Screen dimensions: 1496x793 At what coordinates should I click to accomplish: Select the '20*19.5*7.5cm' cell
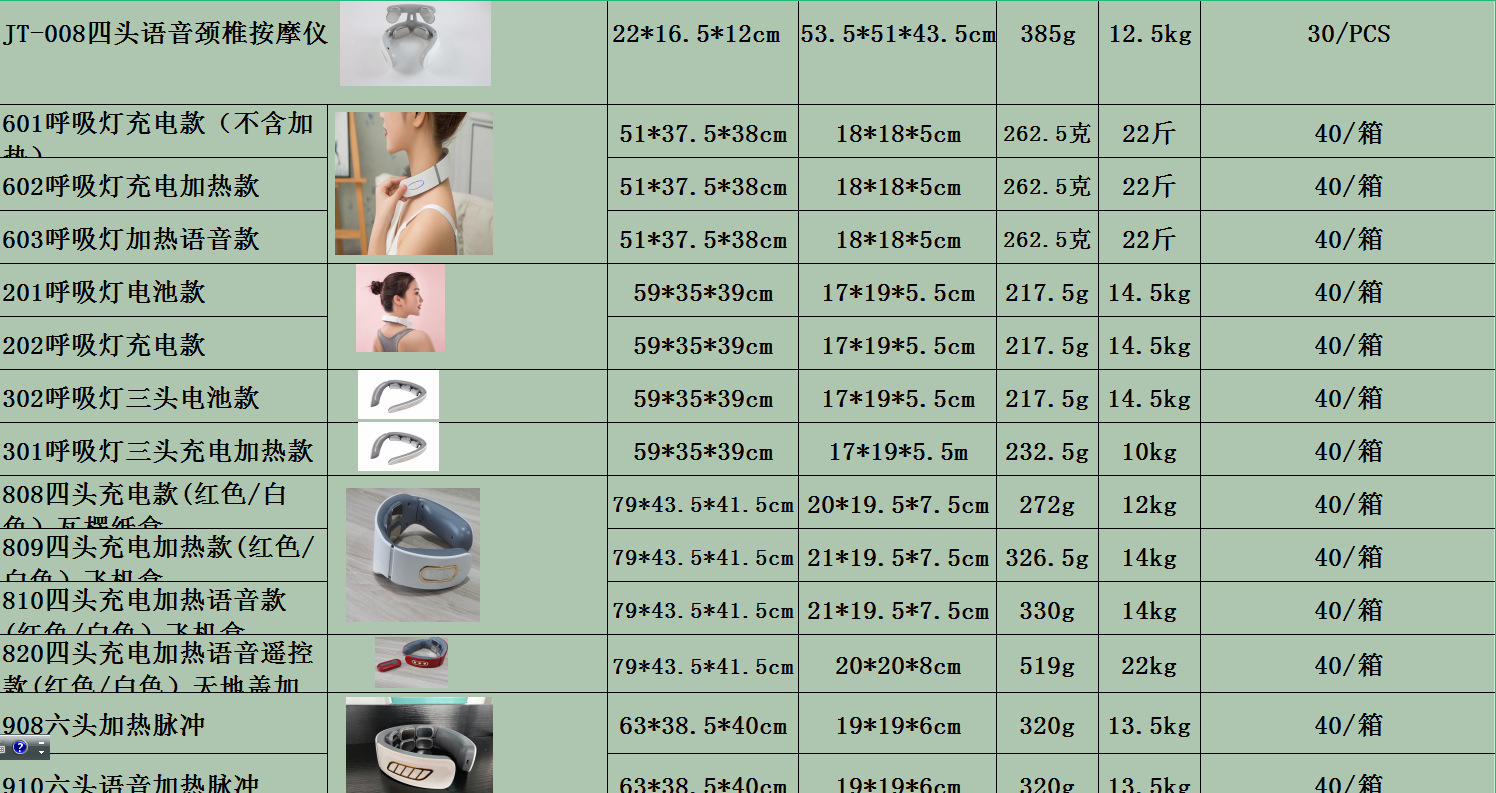[898, 502]
